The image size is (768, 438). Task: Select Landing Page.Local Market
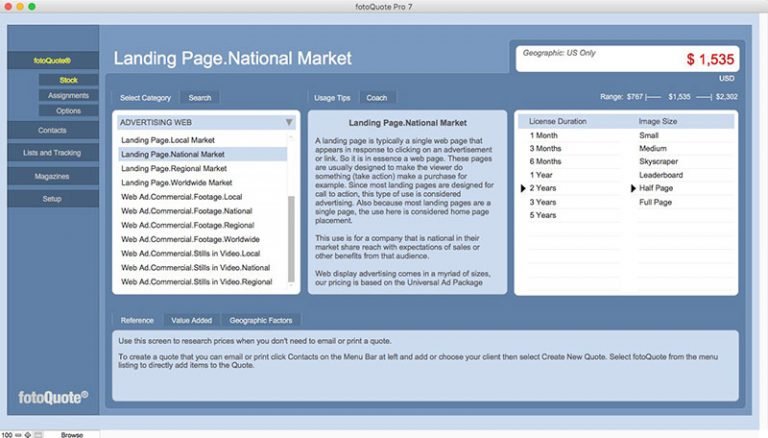(x=202, y=140)
